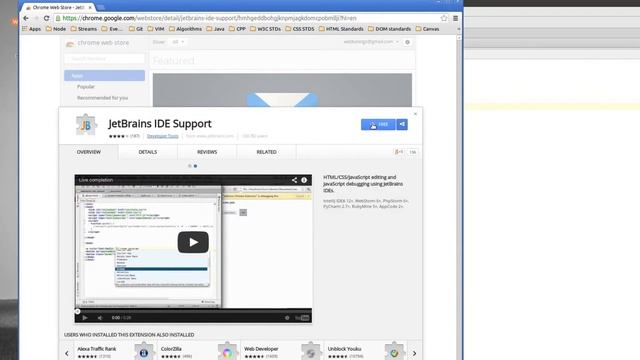Image resolution: width=640 pixels, height=360 pixels.
Task: Click the small play button in video controls
Action: [85, 318]
